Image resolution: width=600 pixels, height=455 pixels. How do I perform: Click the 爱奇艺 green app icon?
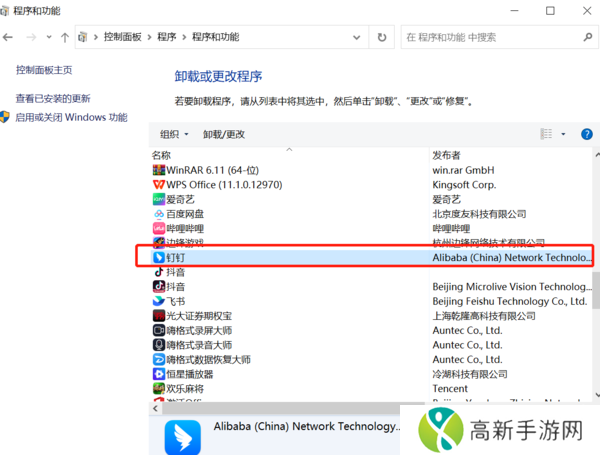158,199
